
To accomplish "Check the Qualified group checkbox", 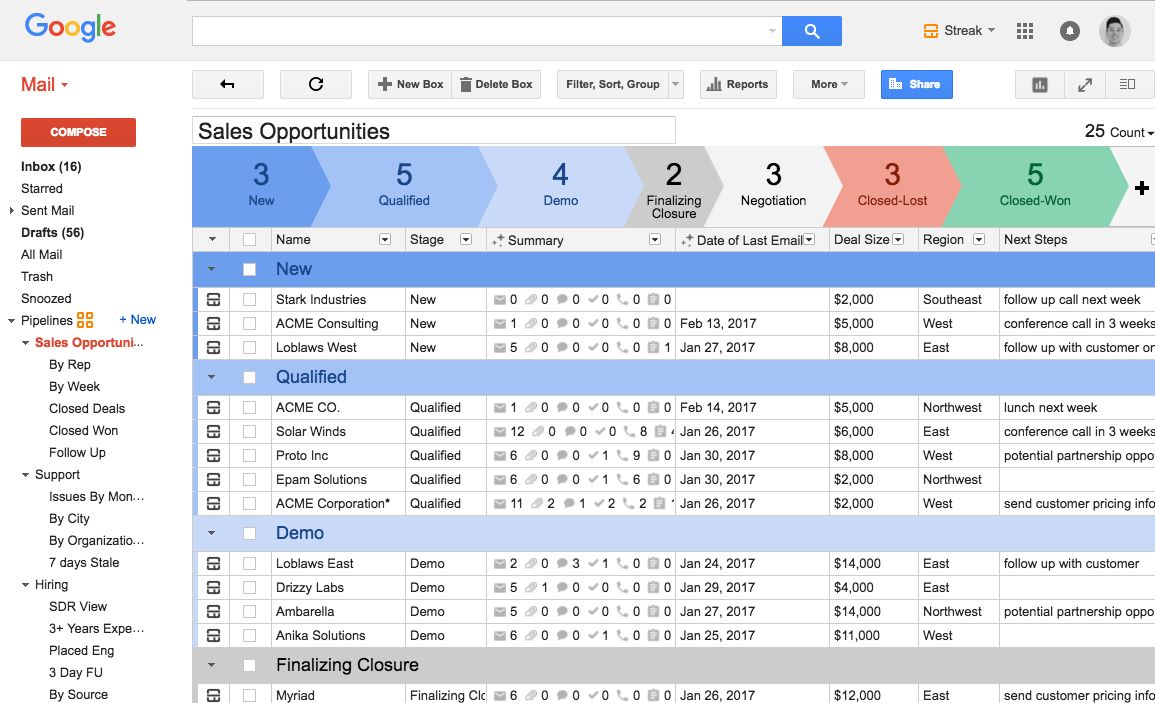I will 250,377.
